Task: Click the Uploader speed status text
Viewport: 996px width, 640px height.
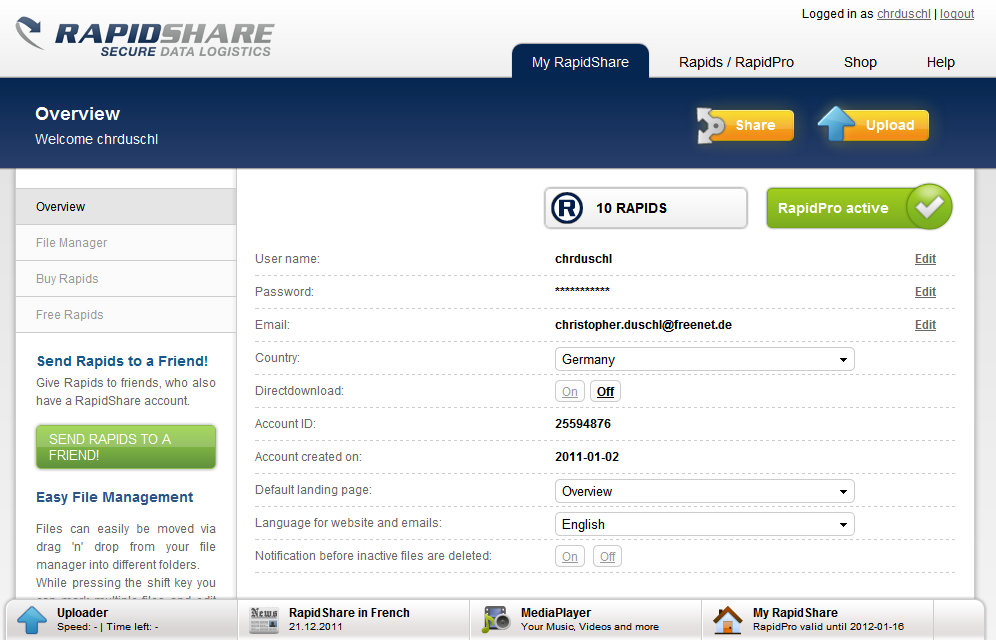Action: click(x=107, y=627)
